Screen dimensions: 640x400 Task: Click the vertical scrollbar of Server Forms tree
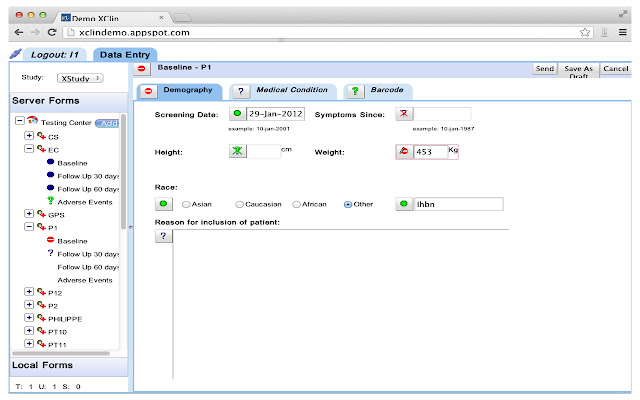click(123, 171)
